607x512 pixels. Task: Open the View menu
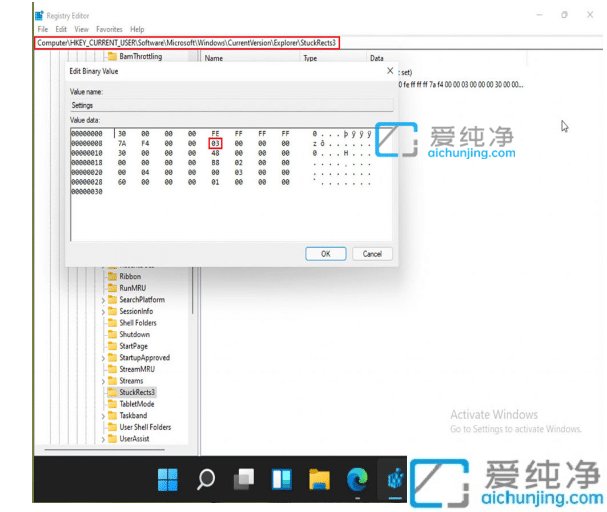[81, 29]
